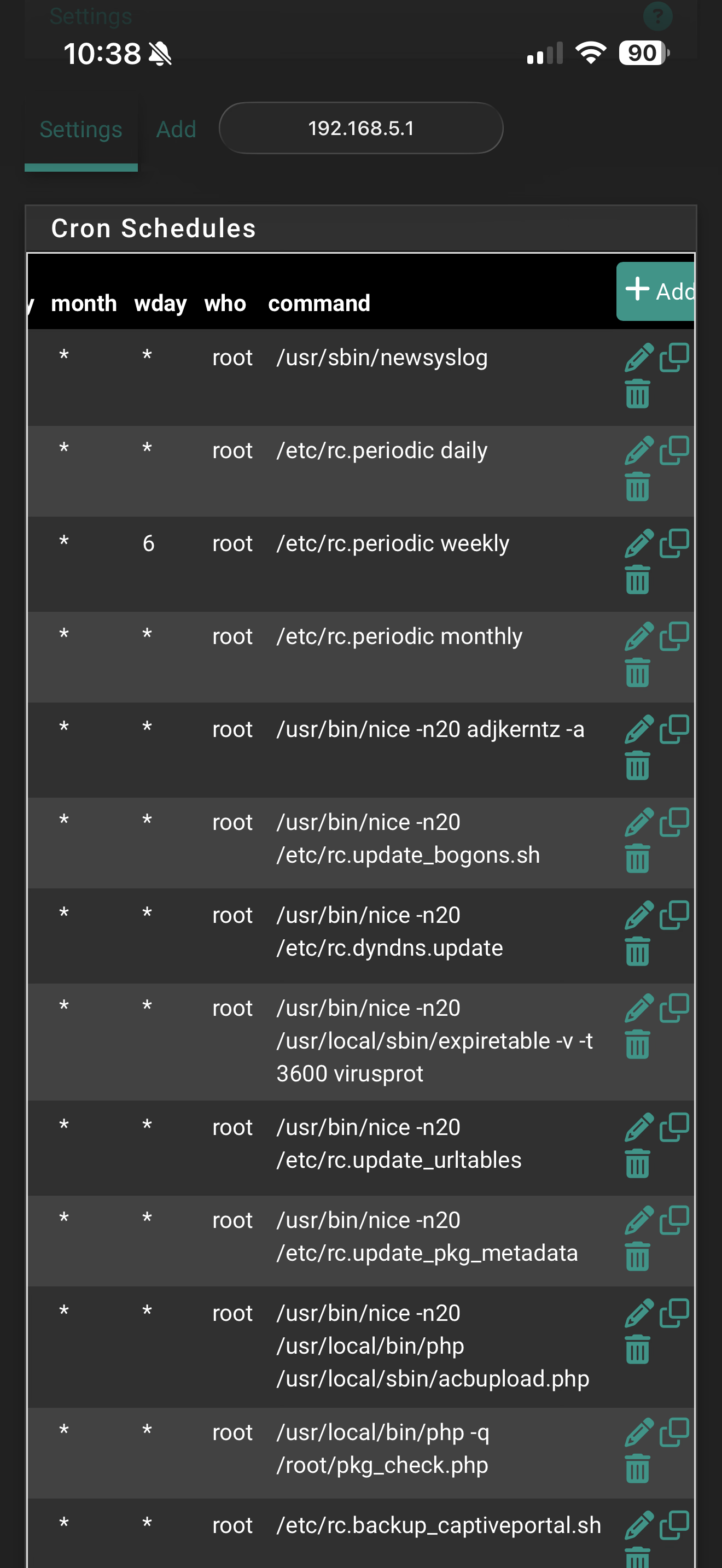Click the /etc/rc.periodic weekly command text

[x=393, y=543]
